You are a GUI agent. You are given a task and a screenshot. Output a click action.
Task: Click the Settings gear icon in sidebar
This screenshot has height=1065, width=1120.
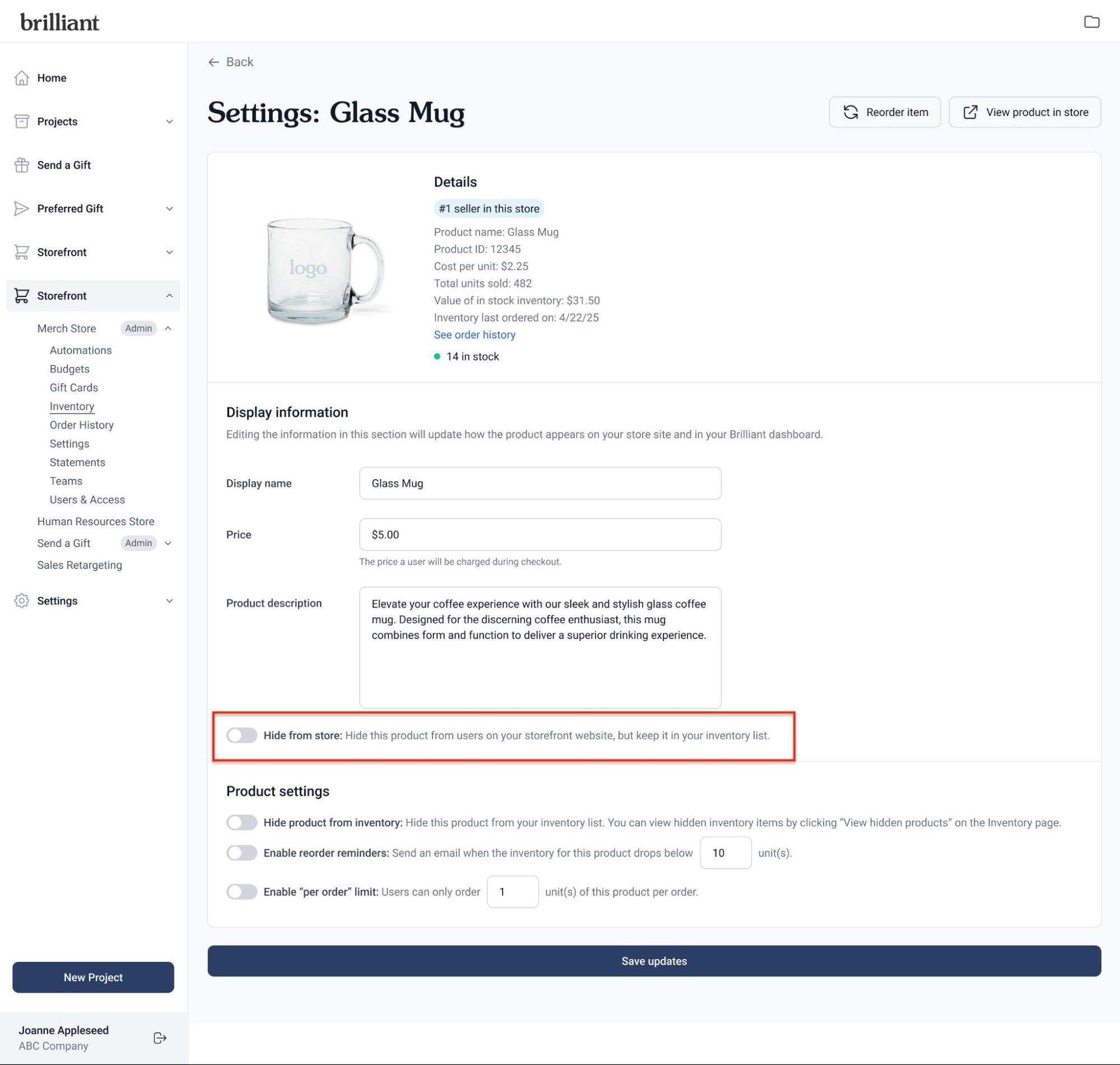[21, 601]
